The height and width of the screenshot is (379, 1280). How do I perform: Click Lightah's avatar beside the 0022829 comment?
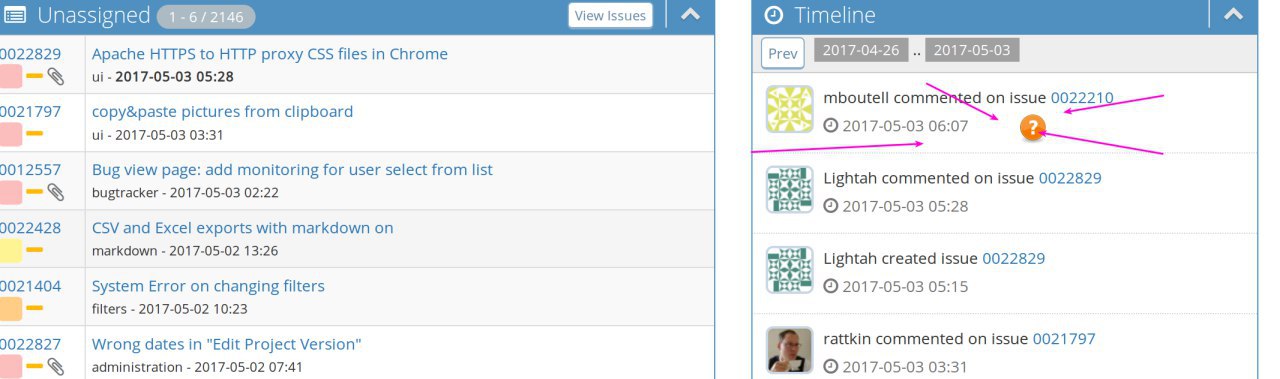[790, 190]
